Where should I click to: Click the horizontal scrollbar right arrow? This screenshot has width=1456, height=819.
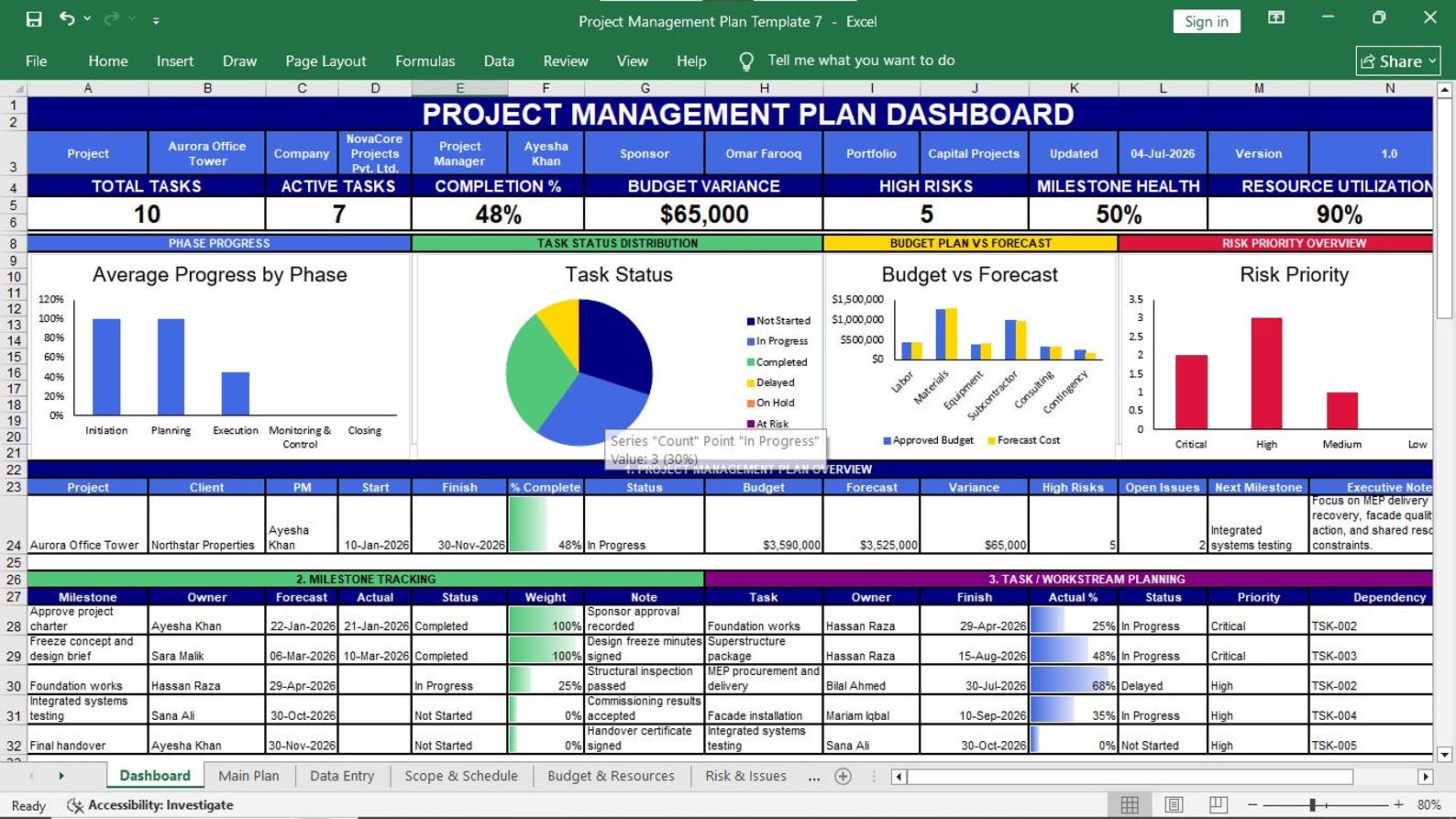[1425, 777]
